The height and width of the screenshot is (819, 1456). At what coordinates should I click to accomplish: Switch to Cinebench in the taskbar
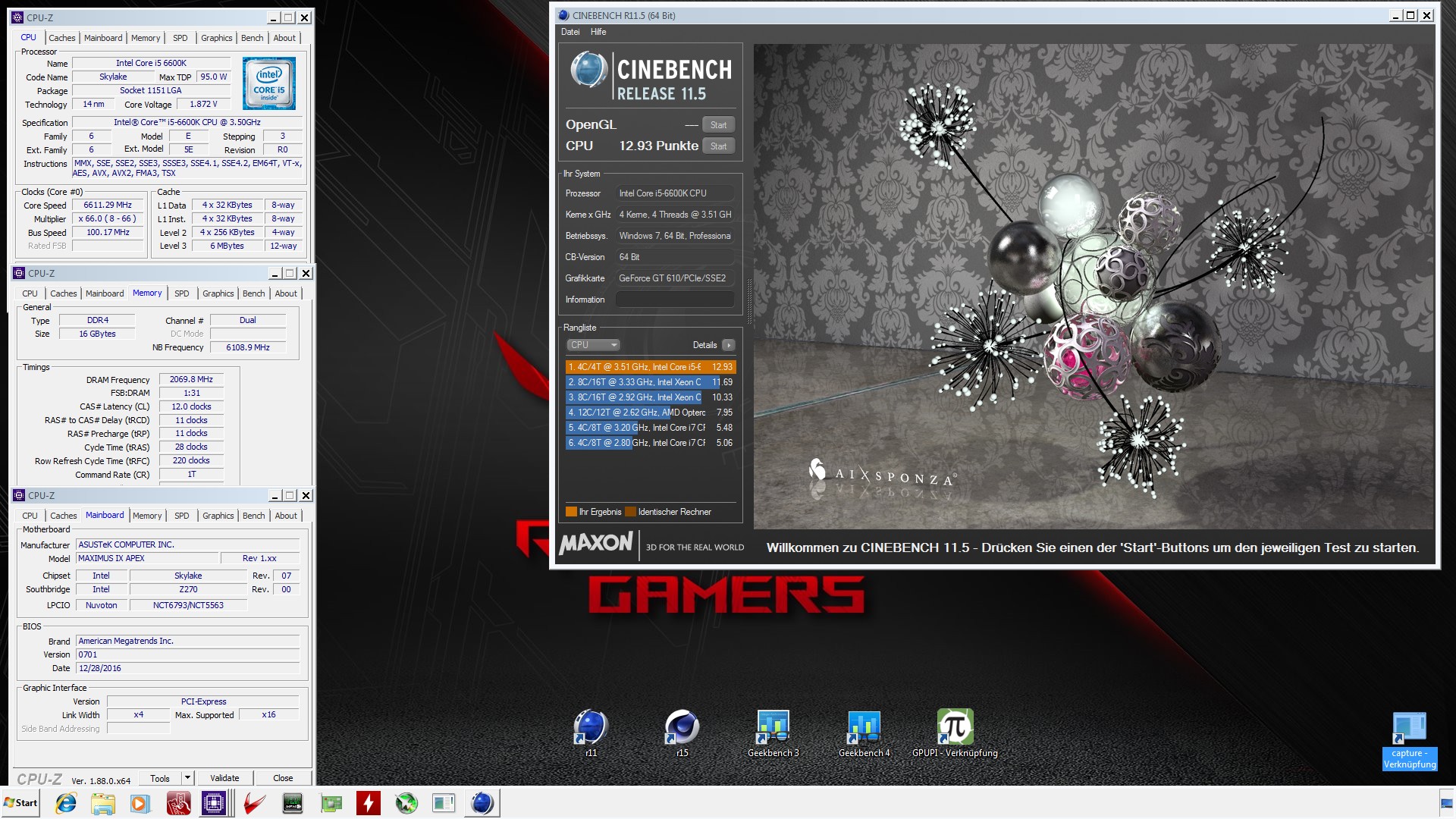tap(482, 803)
